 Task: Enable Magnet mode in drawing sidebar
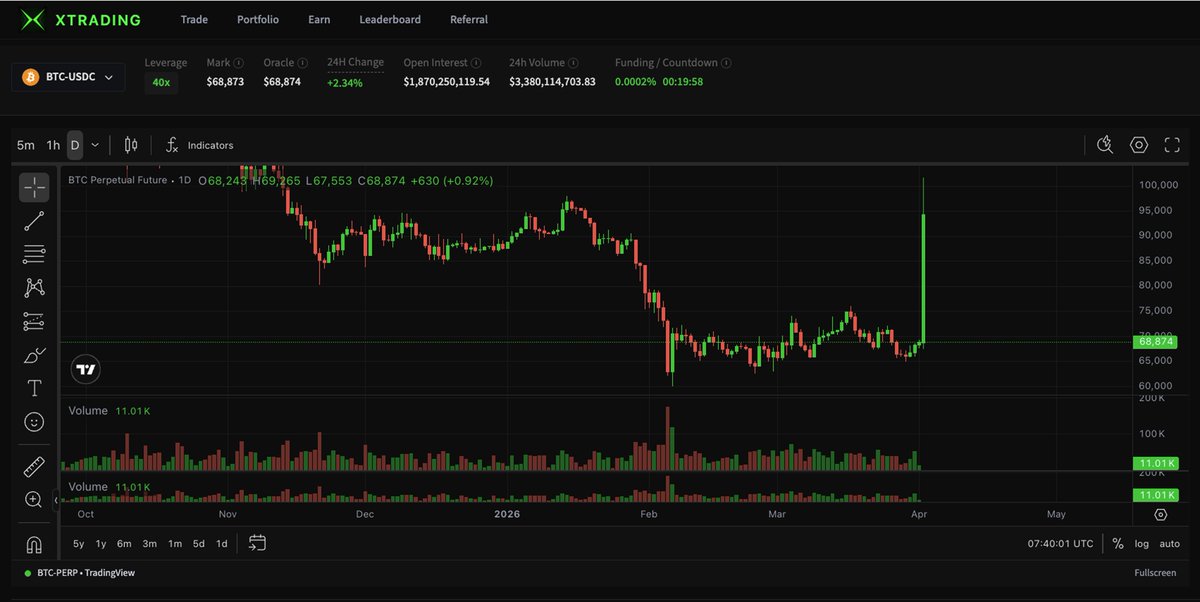tap(34, 543)
